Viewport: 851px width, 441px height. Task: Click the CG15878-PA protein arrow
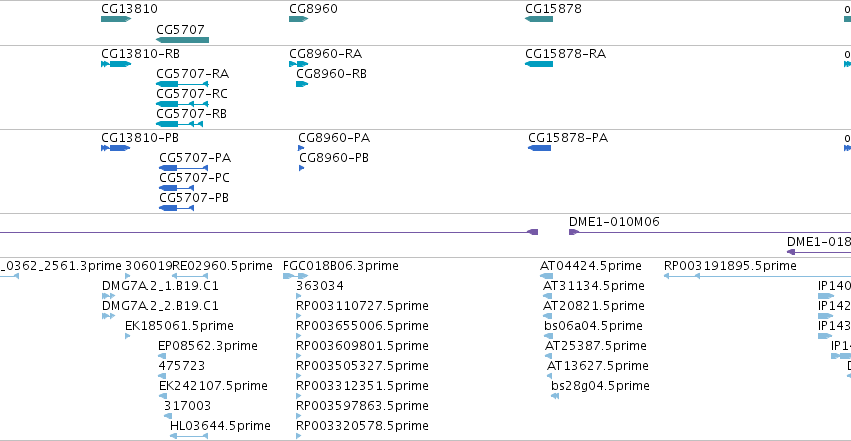click(539, 148)
